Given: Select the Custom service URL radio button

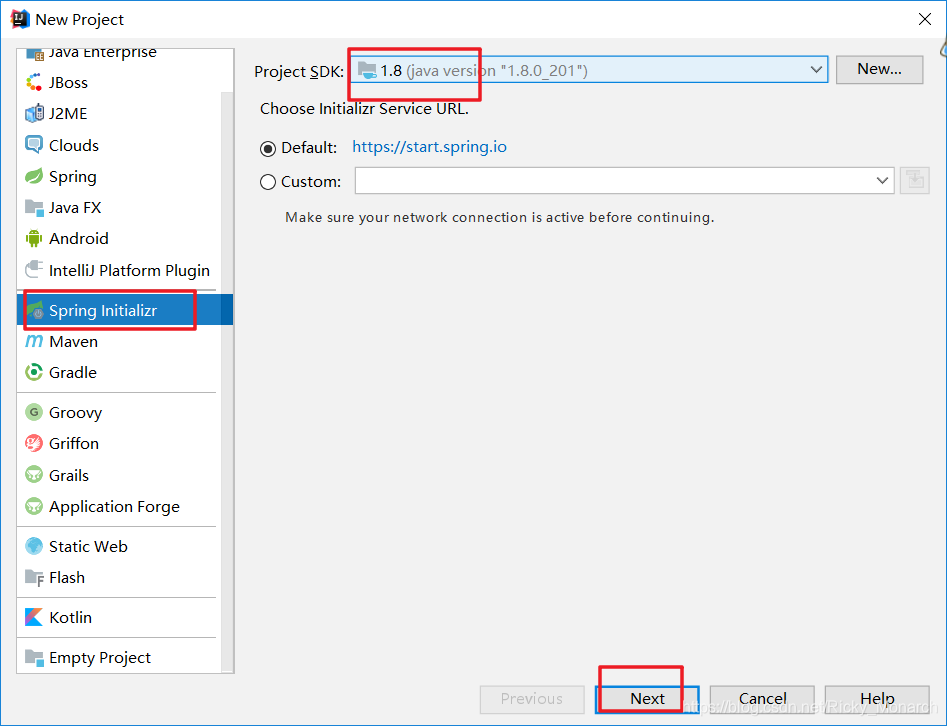Looking at the screenshot, I should [x=268, y=182].
